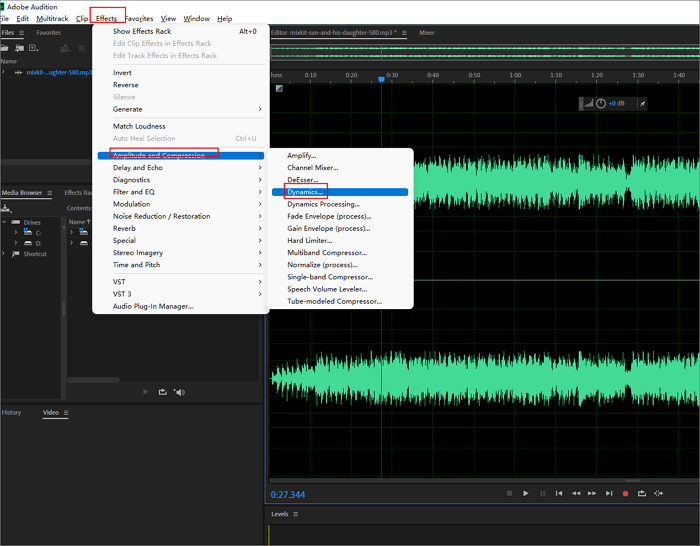Open the Delay and Echo submenu

pos(180,168)
